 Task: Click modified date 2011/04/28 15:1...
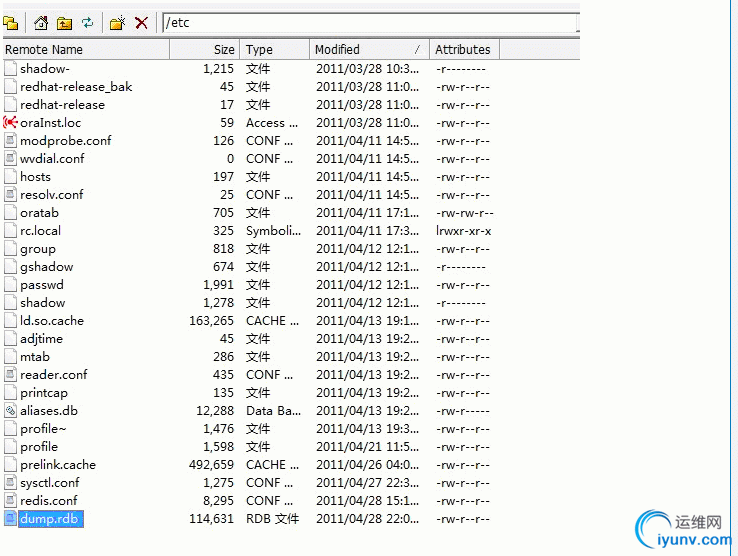click(367, 501)
